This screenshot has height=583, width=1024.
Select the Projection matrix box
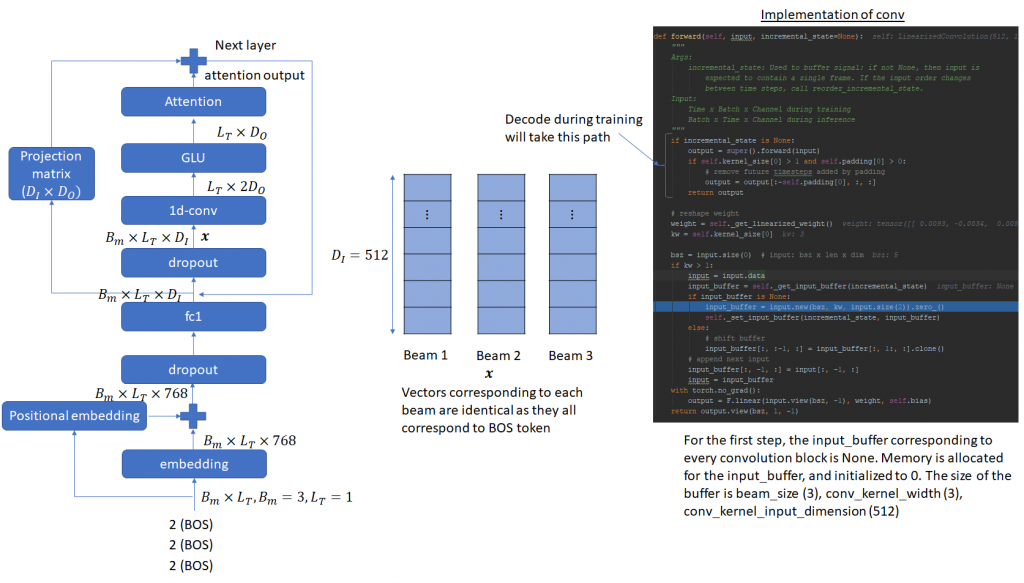[50, 172]
